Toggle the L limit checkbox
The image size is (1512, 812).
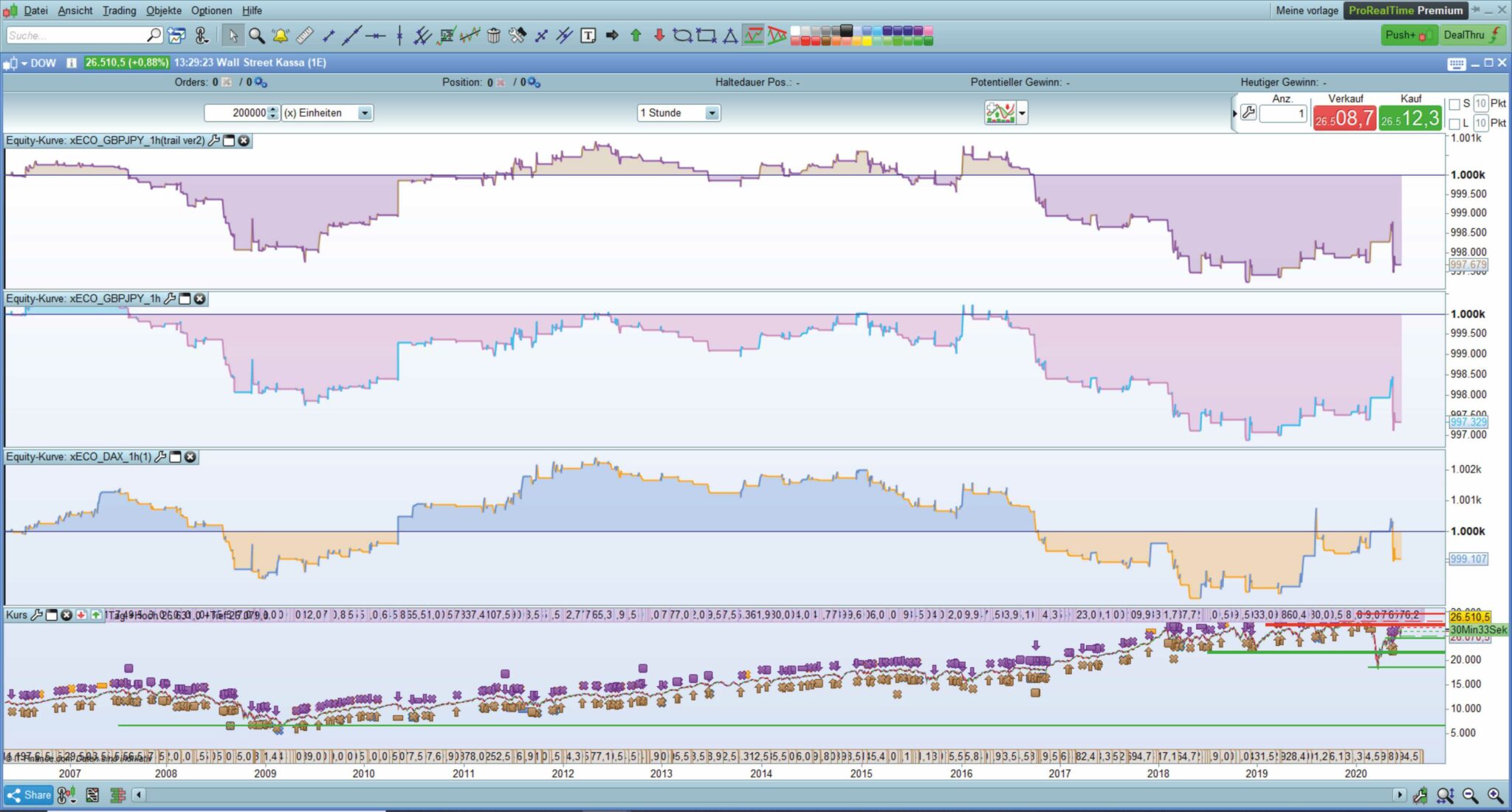tap(1454, 123)
